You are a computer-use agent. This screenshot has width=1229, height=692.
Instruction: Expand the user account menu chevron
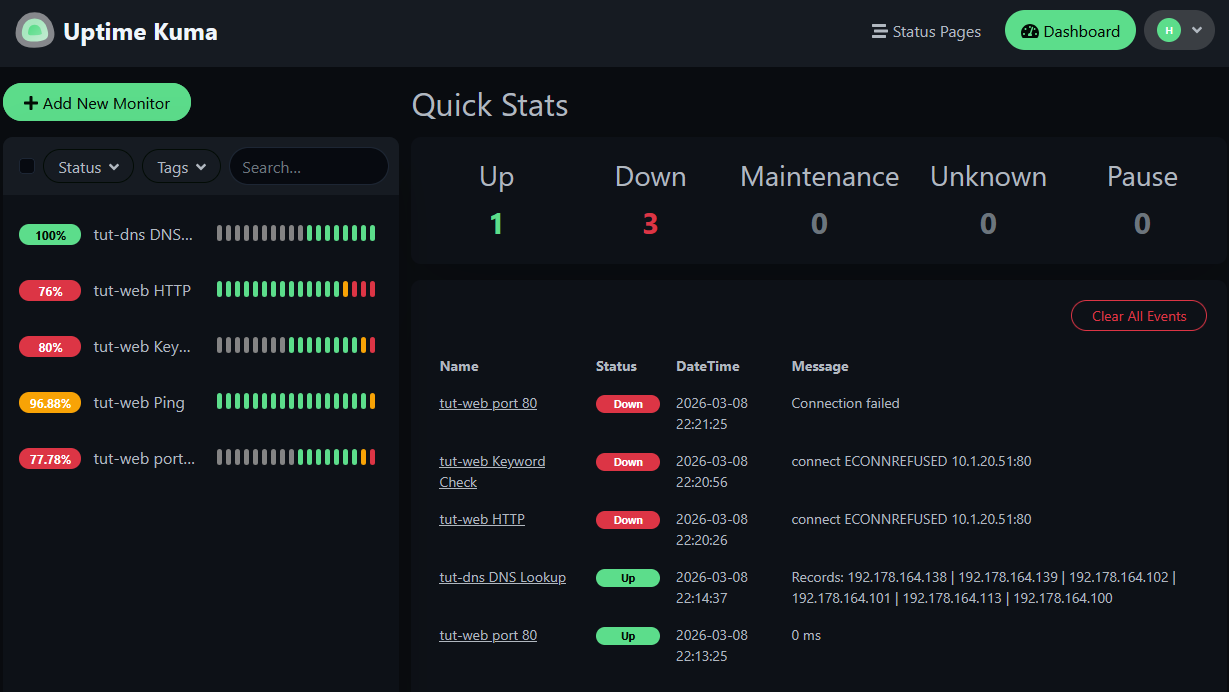point(1194,30)
